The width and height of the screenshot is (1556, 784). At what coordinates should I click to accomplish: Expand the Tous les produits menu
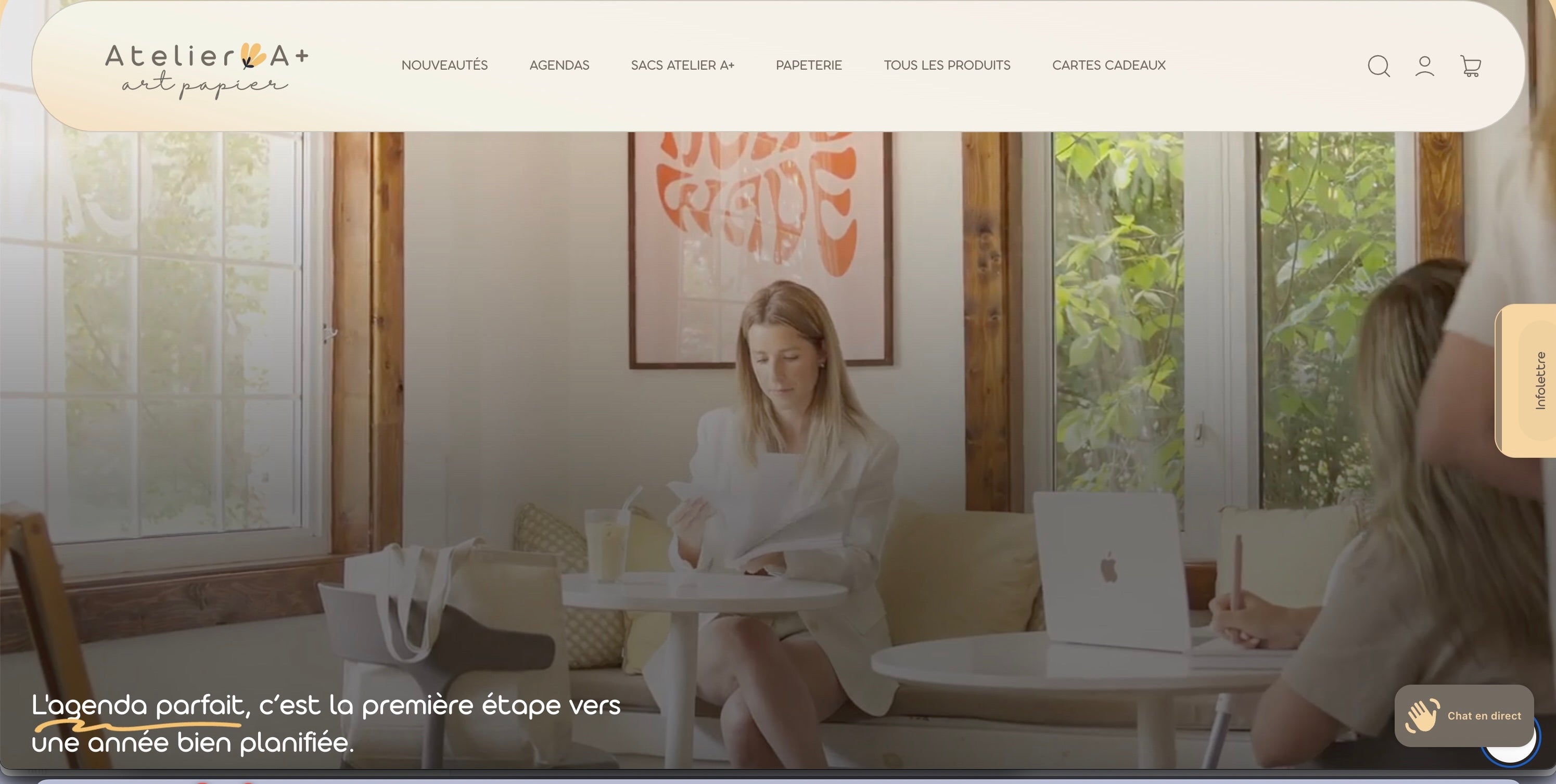click(947, 65)
